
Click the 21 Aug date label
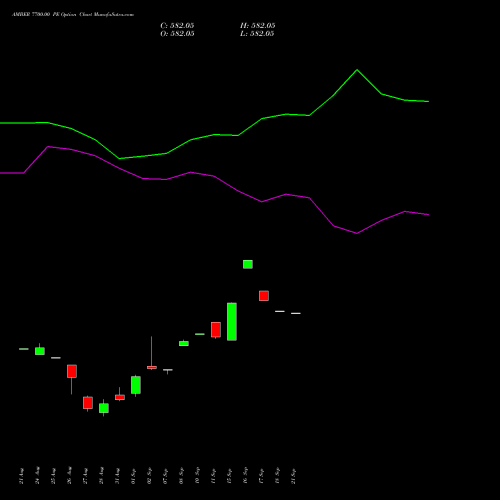pos(21,476)
